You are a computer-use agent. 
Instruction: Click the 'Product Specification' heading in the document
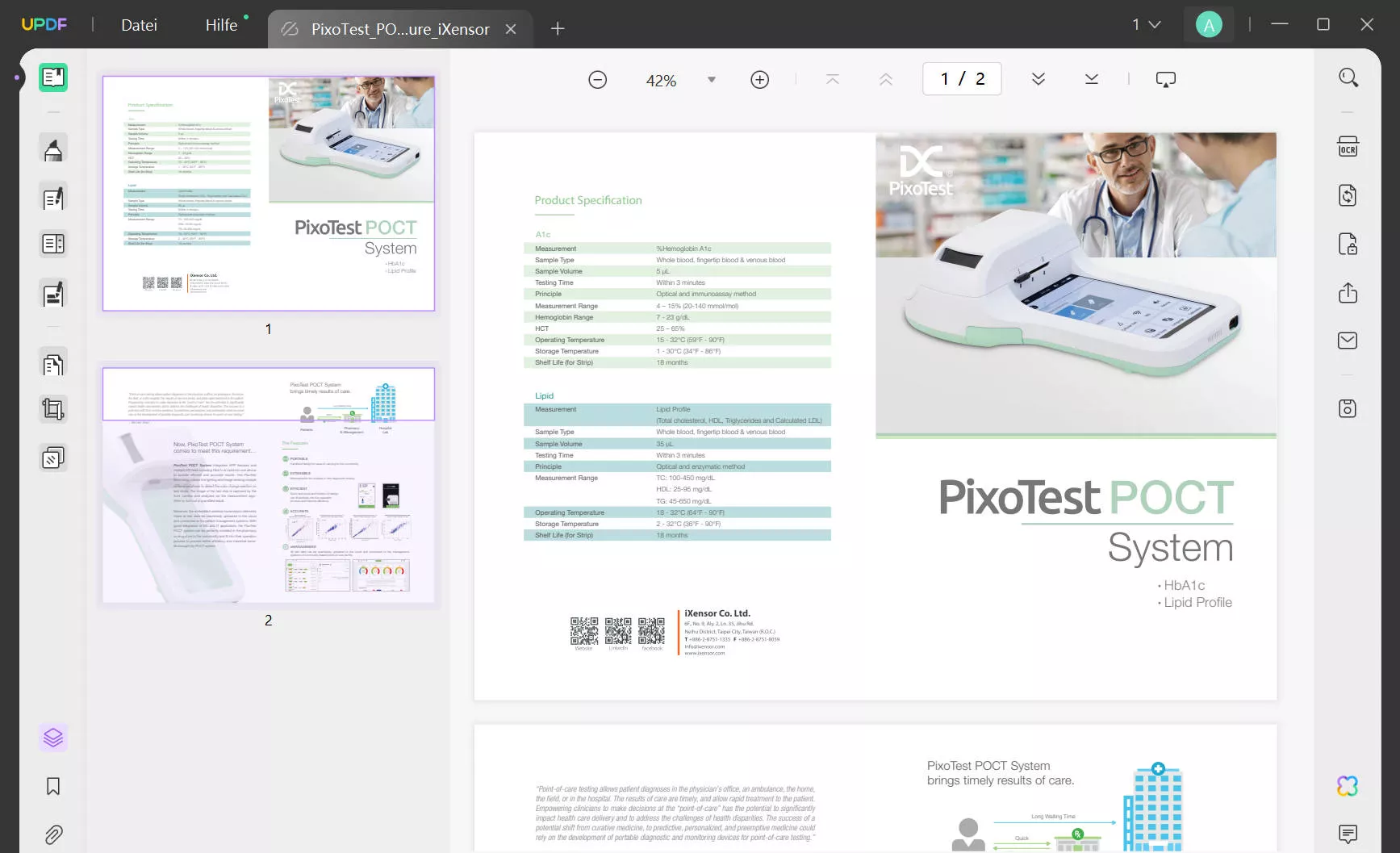coord(588,200)
